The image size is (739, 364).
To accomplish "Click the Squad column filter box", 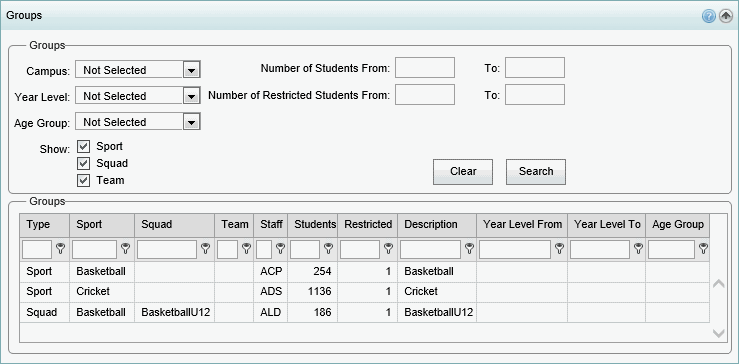I will click(167, 249).
